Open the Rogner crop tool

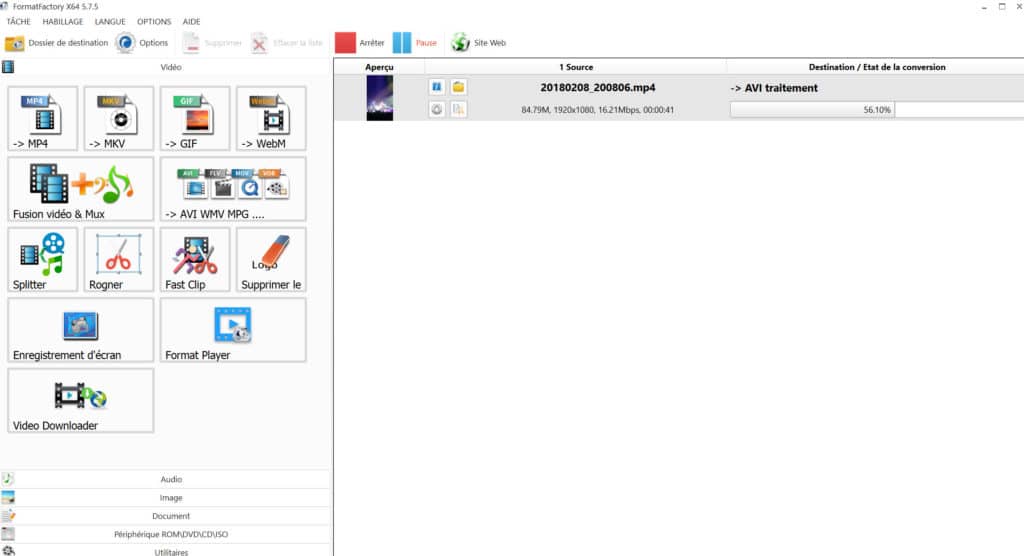click(118, 259)
